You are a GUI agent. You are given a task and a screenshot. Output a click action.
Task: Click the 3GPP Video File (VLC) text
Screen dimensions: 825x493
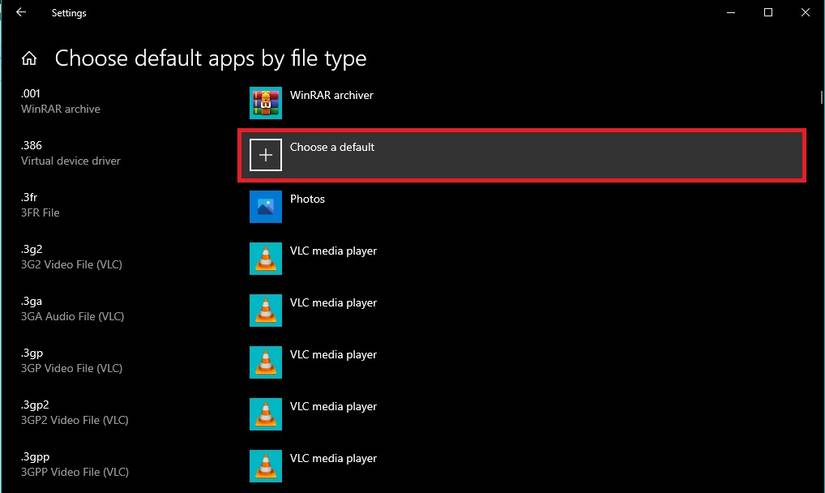(75, 472)
